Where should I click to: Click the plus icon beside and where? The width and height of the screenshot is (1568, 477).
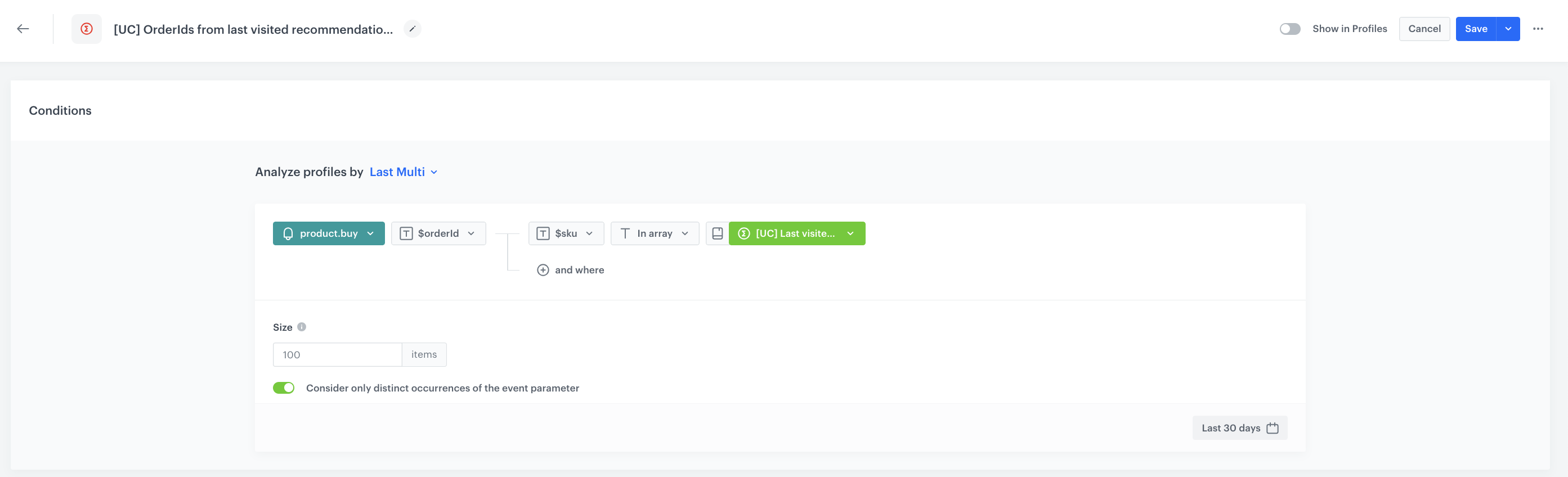543,270
